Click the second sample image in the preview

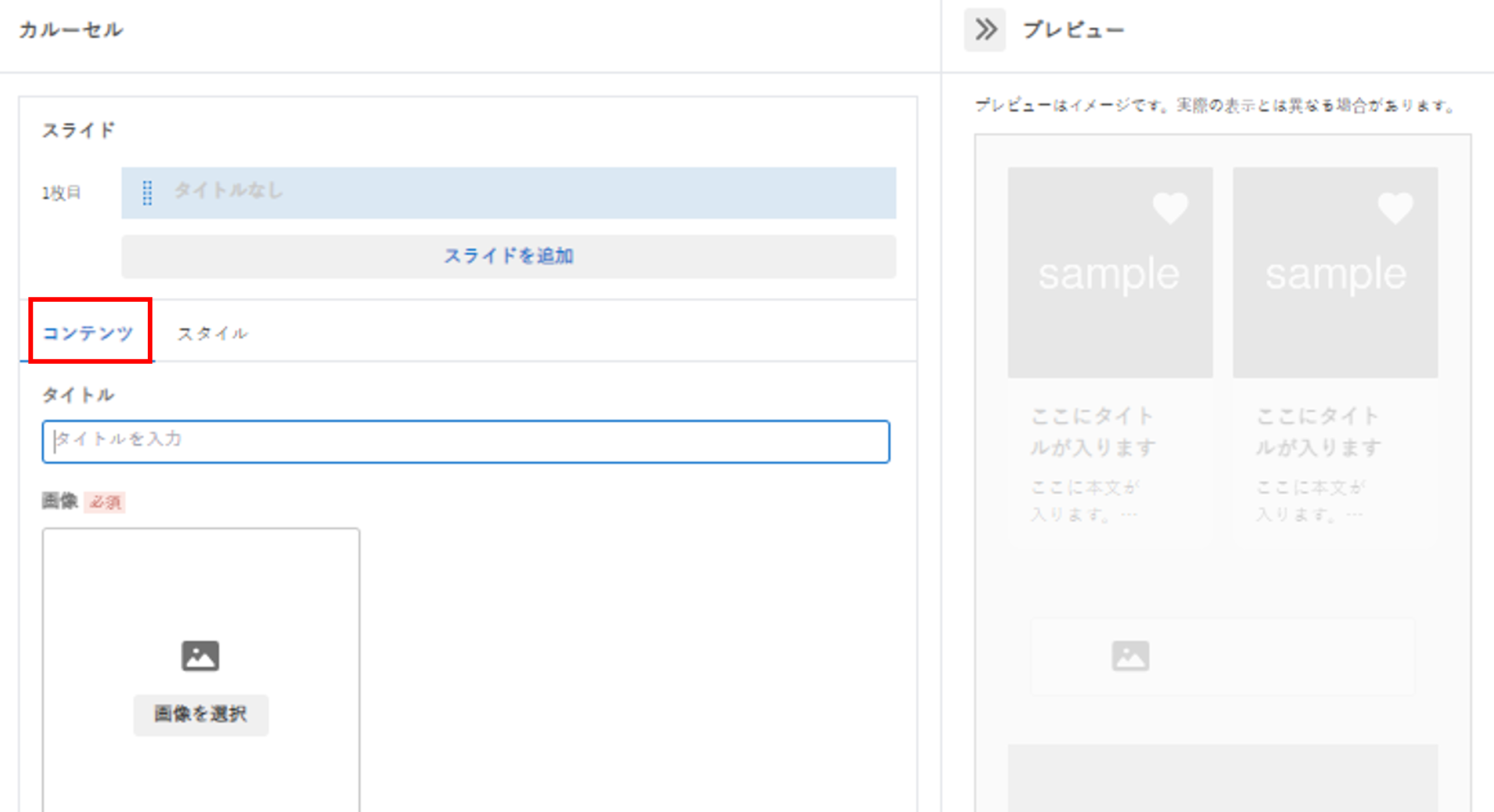(x=1335, y=272)
